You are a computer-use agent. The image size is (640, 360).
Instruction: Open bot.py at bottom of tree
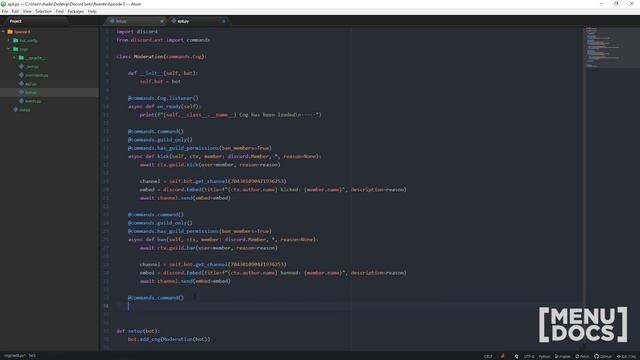point(25,109)
